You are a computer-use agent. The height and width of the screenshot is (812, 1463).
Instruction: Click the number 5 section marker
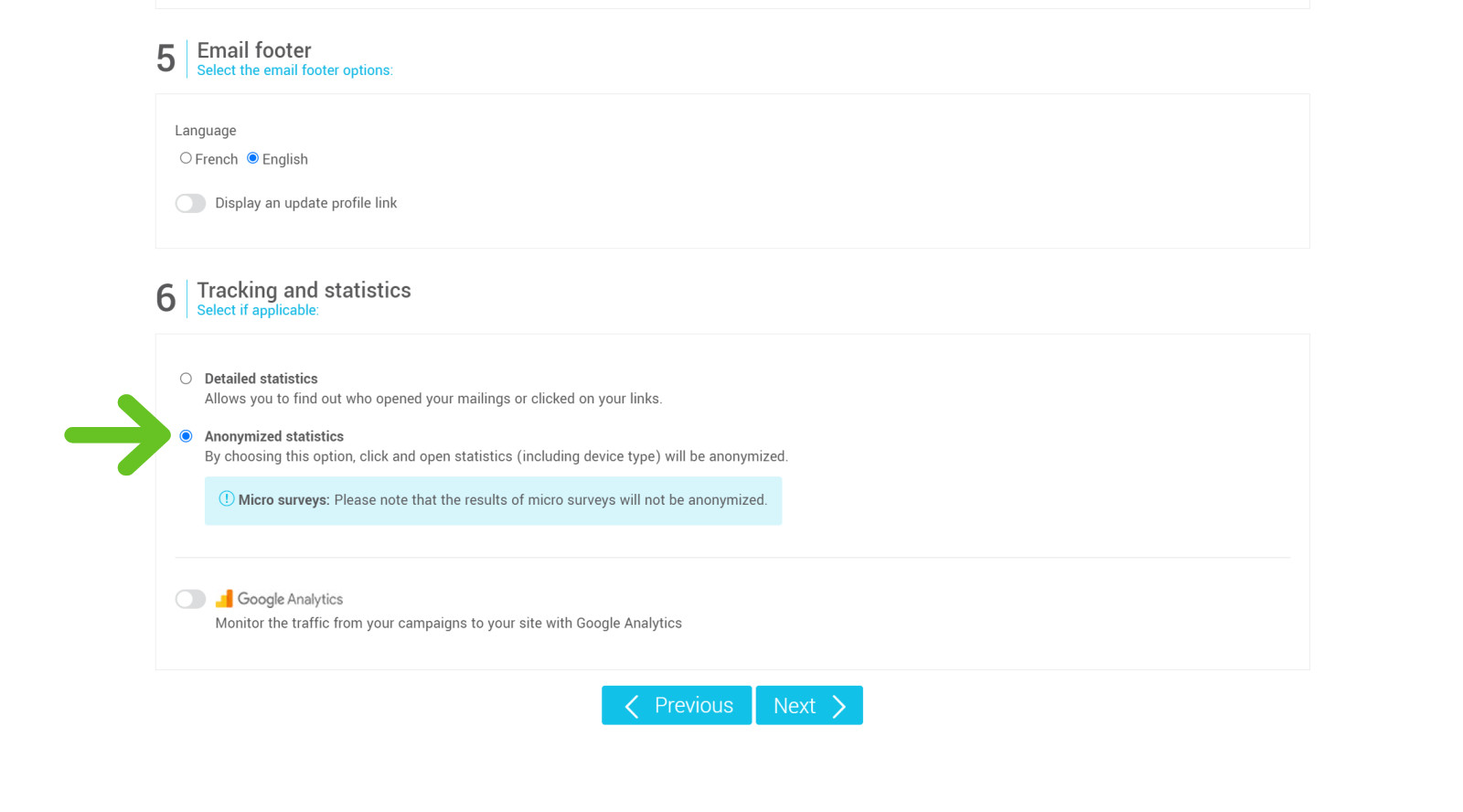pyautogui.click(x=166, y=58)
